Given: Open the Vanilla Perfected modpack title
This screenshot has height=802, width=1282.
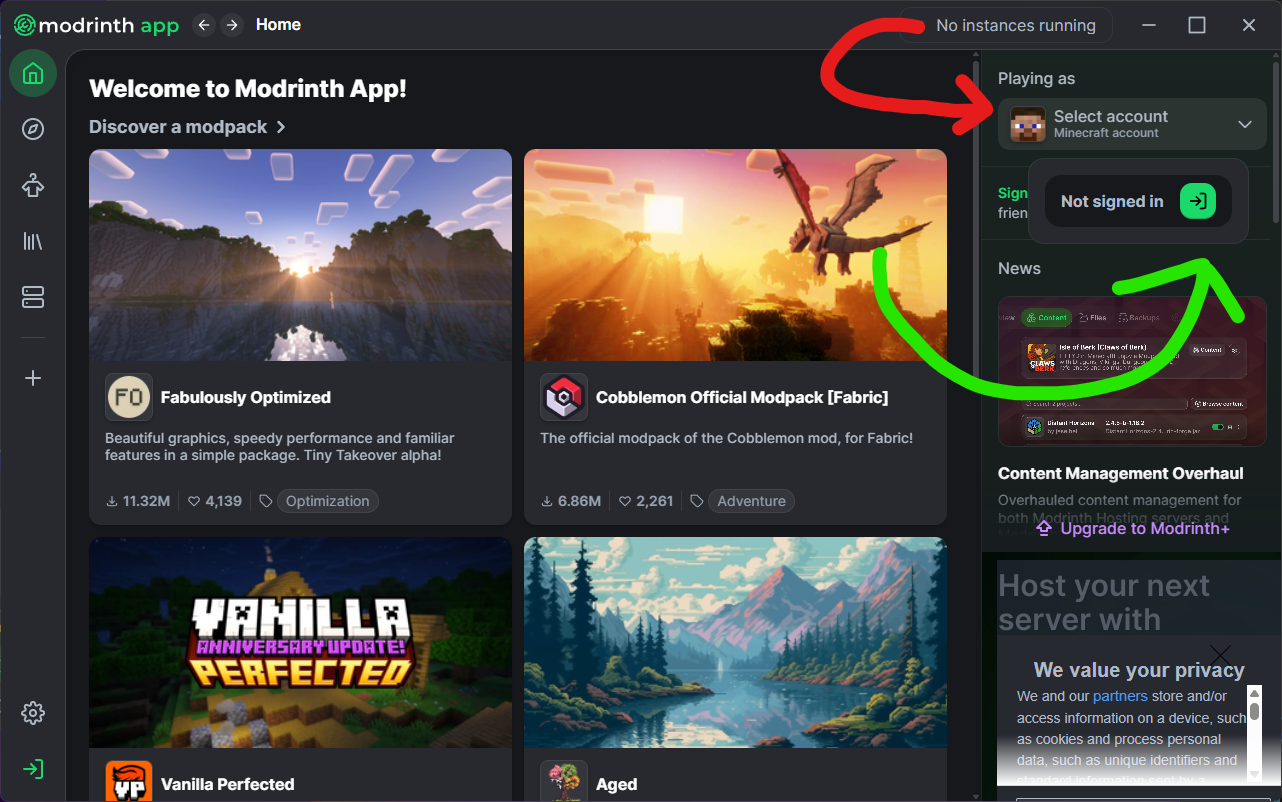Looking at the screenshot, I should coord(228,784).
